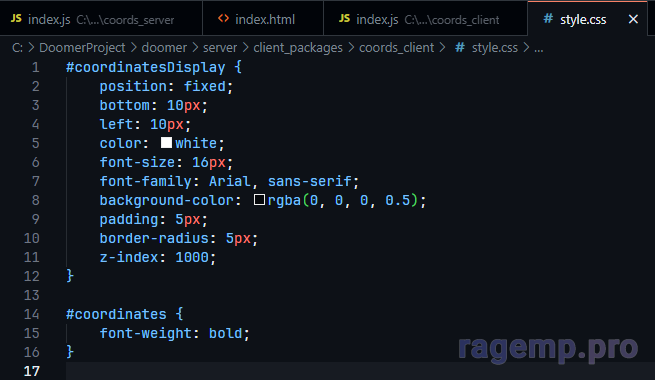The height and width of the screenshot is (380, 655).
Task: Open the rgba background color swatch
Action: 259,200
